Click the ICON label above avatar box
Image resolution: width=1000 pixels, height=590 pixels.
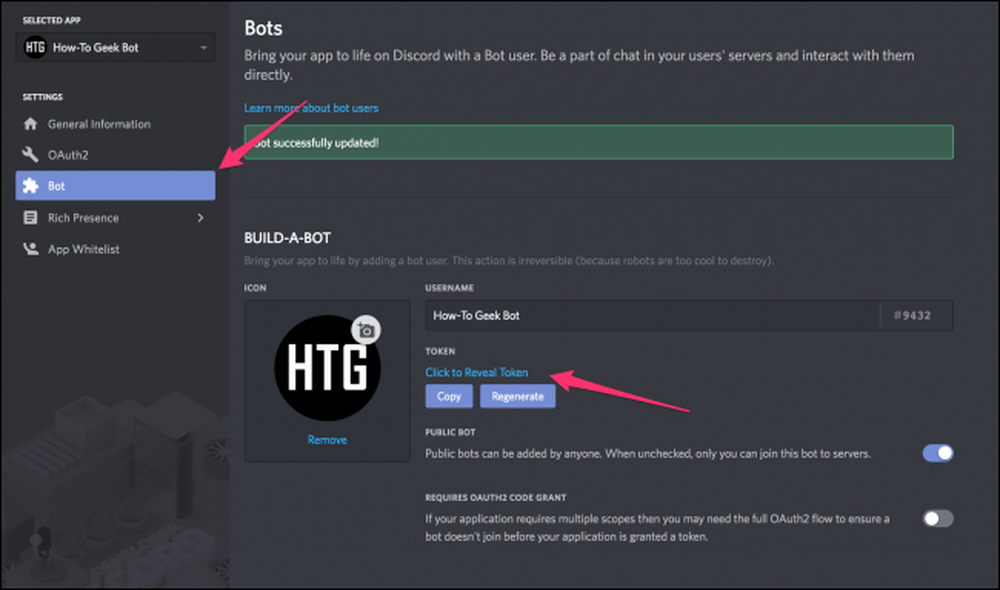[255, 288]
